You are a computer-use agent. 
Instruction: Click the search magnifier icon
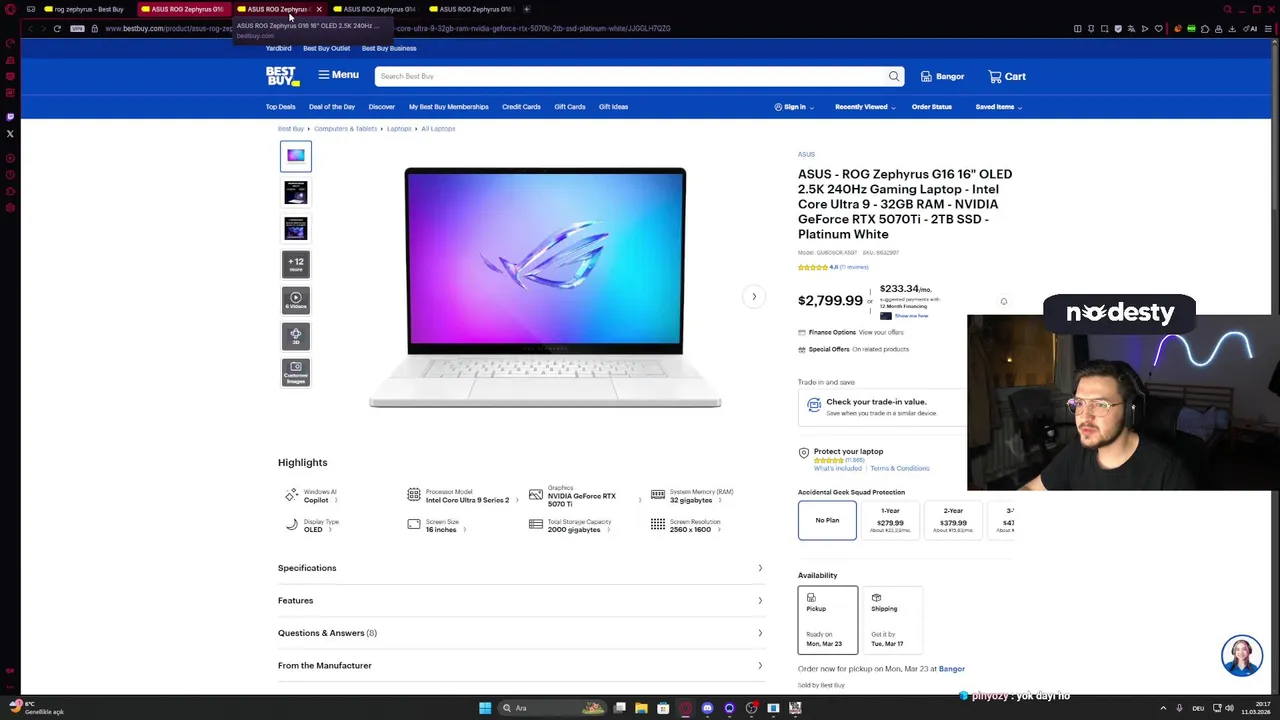coord(894,76)
